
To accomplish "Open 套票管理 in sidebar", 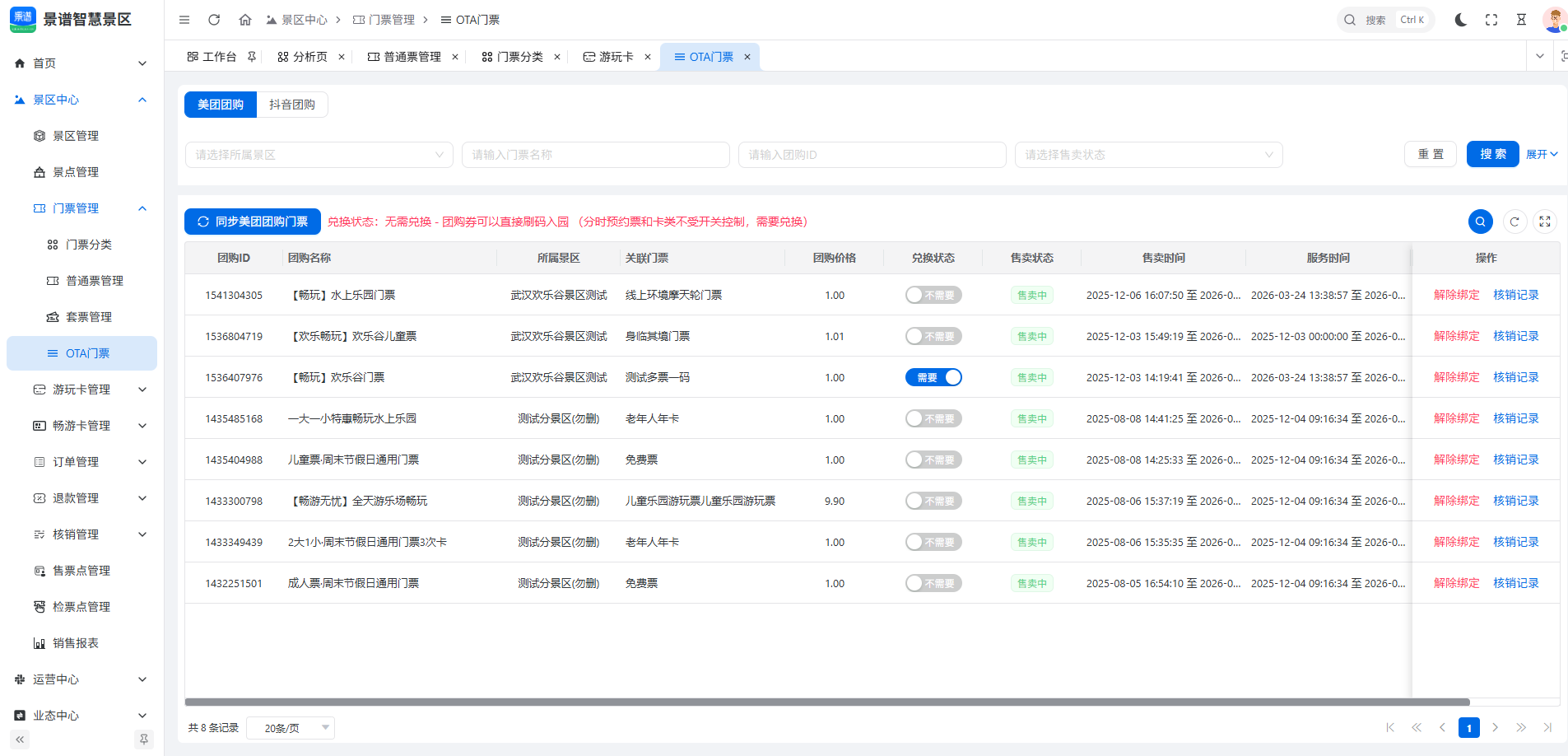I will 81,317.
